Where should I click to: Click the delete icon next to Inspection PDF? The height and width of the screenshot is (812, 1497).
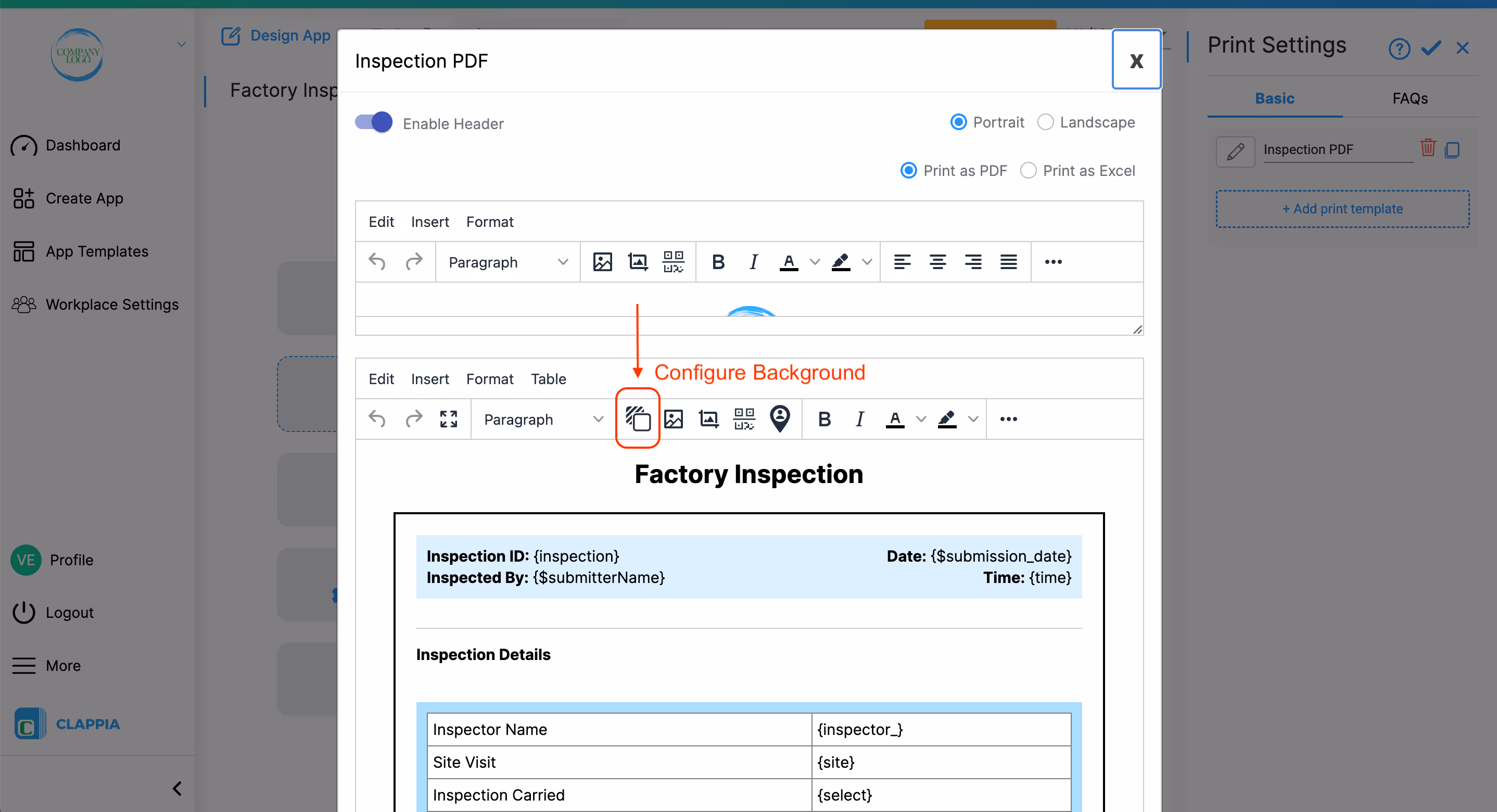point(1428,149)
